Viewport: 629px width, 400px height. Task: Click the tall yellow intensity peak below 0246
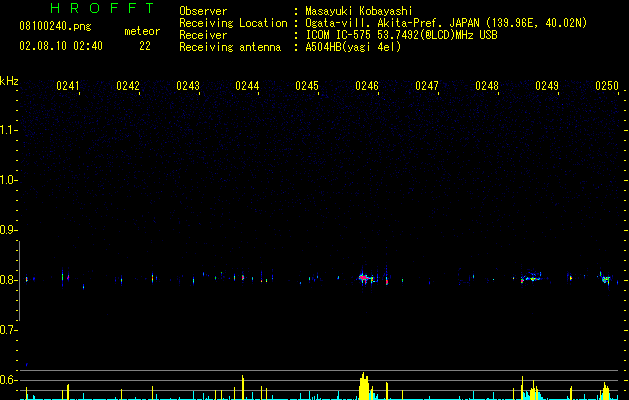[x=364, y=386]
